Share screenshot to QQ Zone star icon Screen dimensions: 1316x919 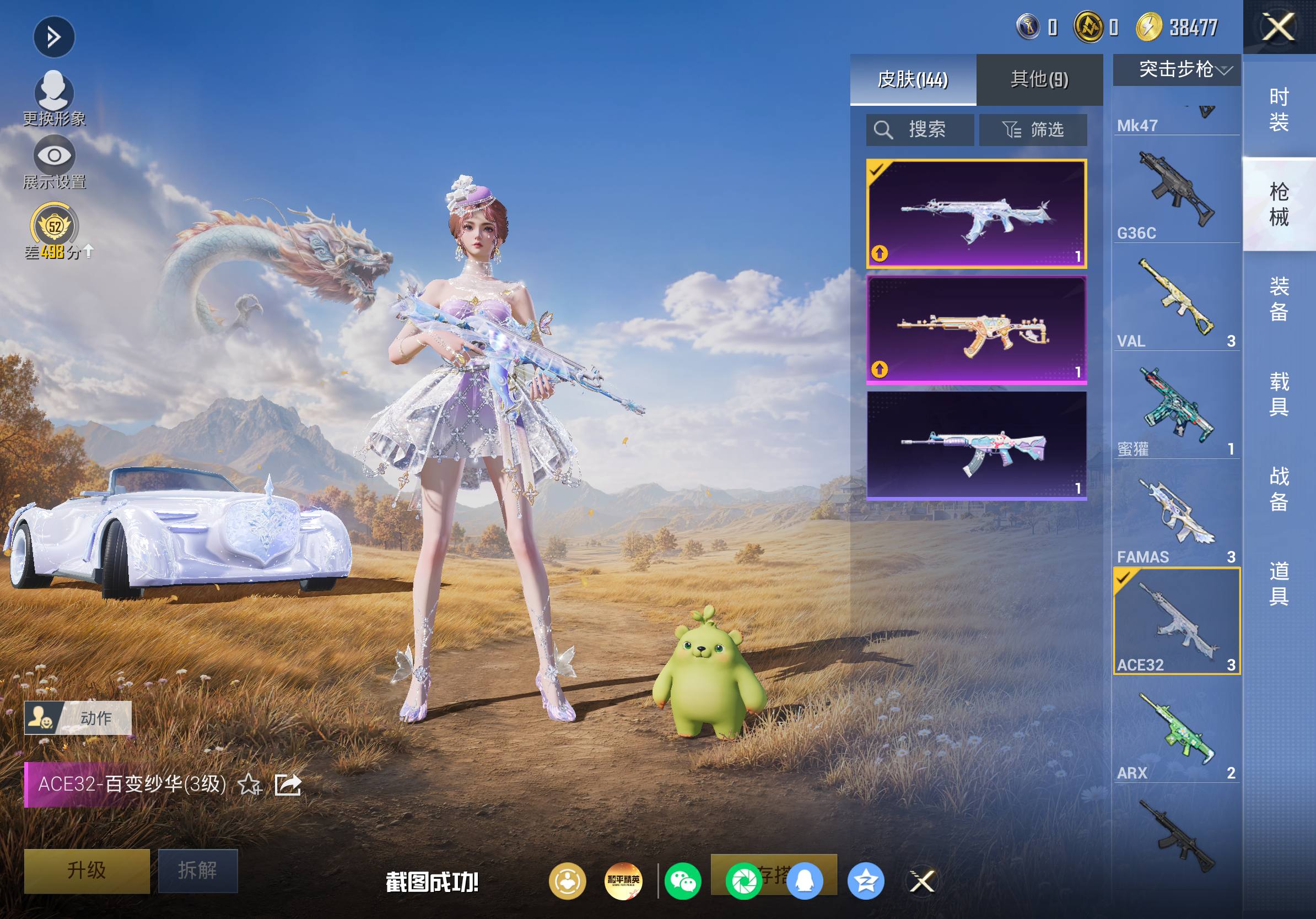[x=866, y=881]
